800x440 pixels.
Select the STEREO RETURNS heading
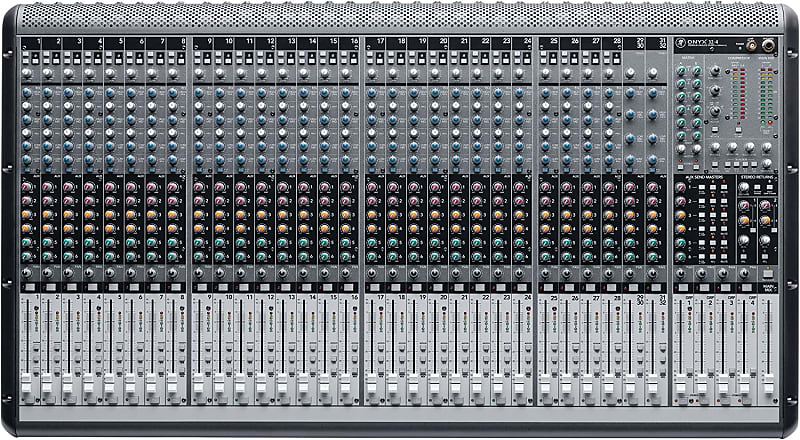757,177
